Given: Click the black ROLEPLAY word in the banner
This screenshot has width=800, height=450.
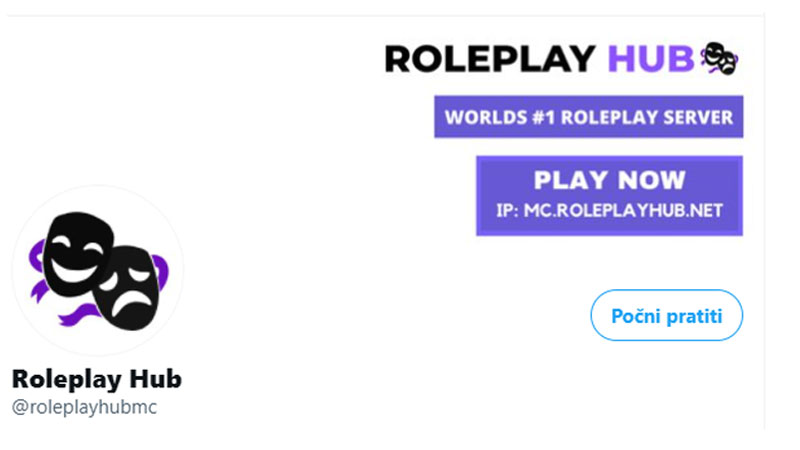Looking at the screenshot, I should click(x=490, y=59).
